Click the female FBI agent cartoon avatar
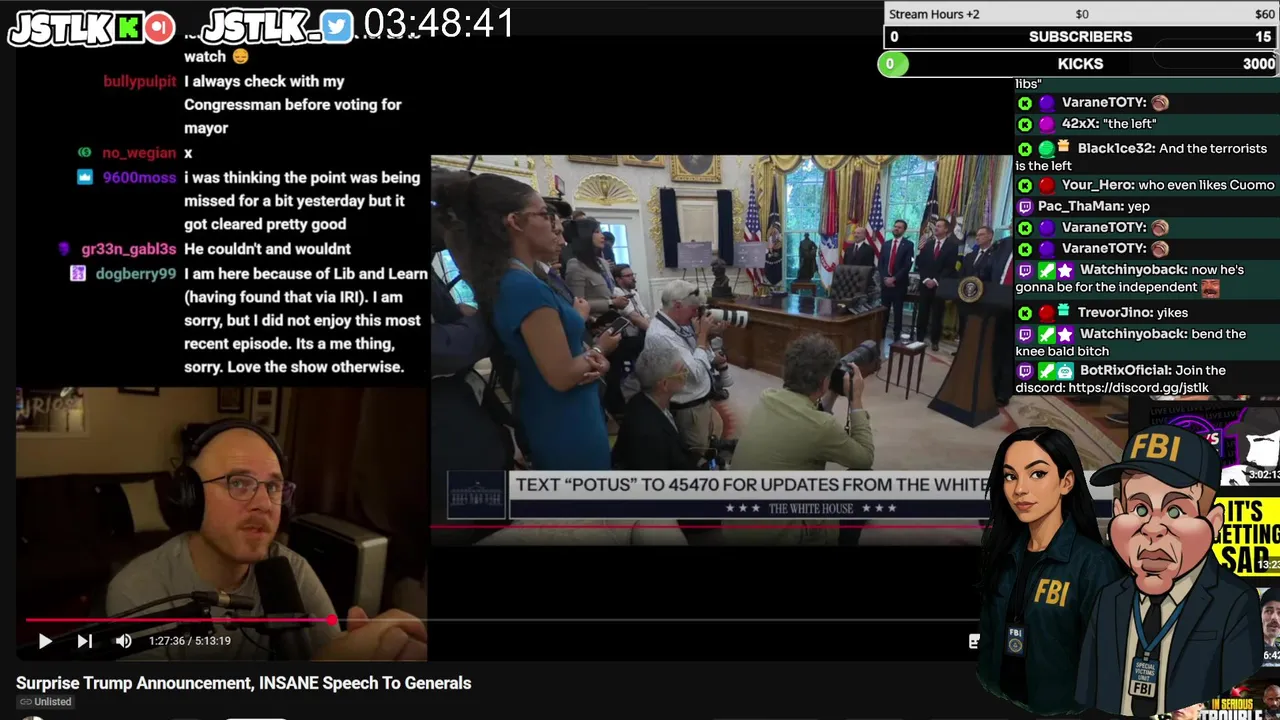The image size is (1280, 720). (x=1040, y=570)
